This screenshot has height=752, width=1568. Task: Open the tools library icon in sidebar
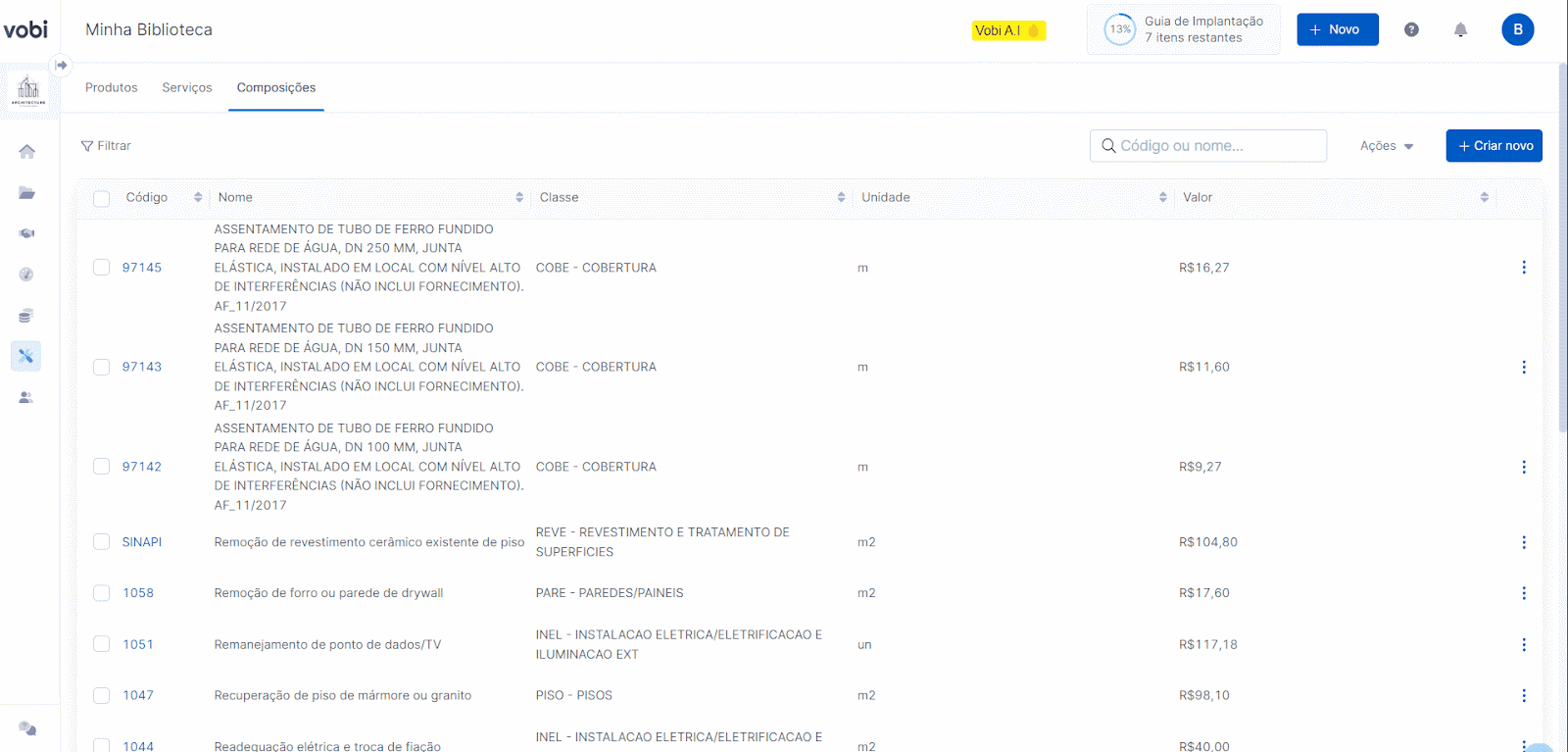26,356
